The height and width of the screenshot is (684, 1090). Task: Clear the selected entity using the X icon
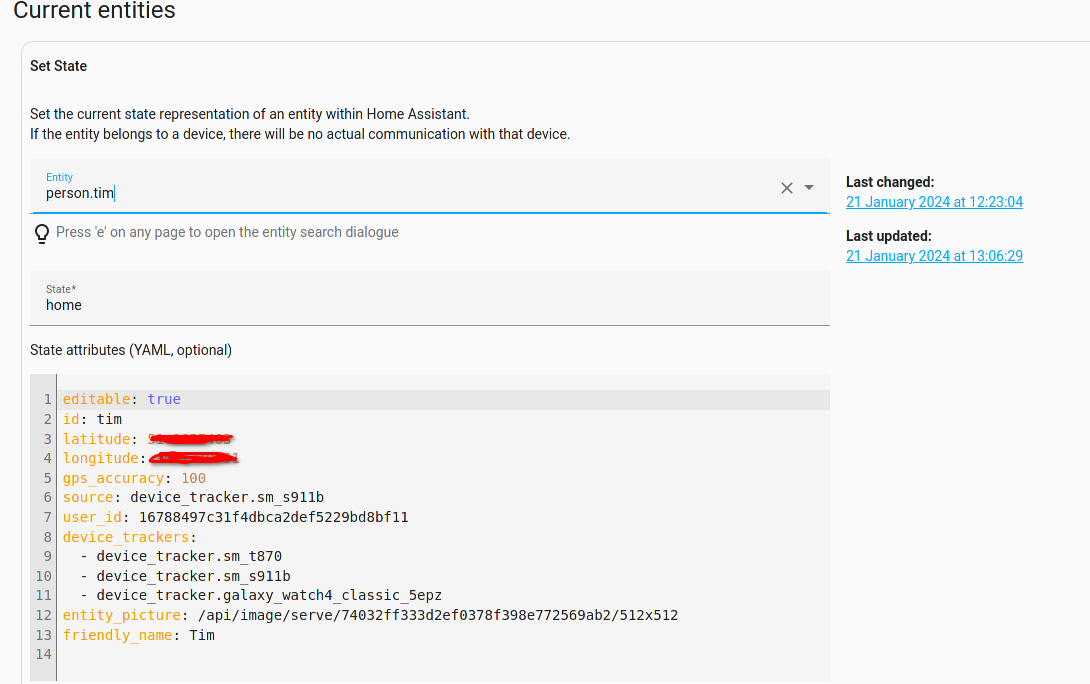point(786,188)
